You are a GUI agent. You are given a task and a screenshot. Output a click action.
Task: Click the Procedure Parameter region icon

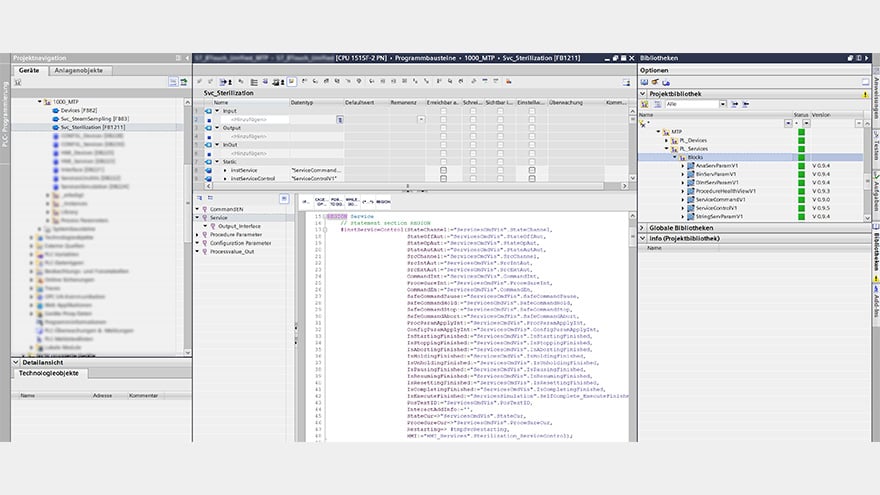click(x=204, y=234)
